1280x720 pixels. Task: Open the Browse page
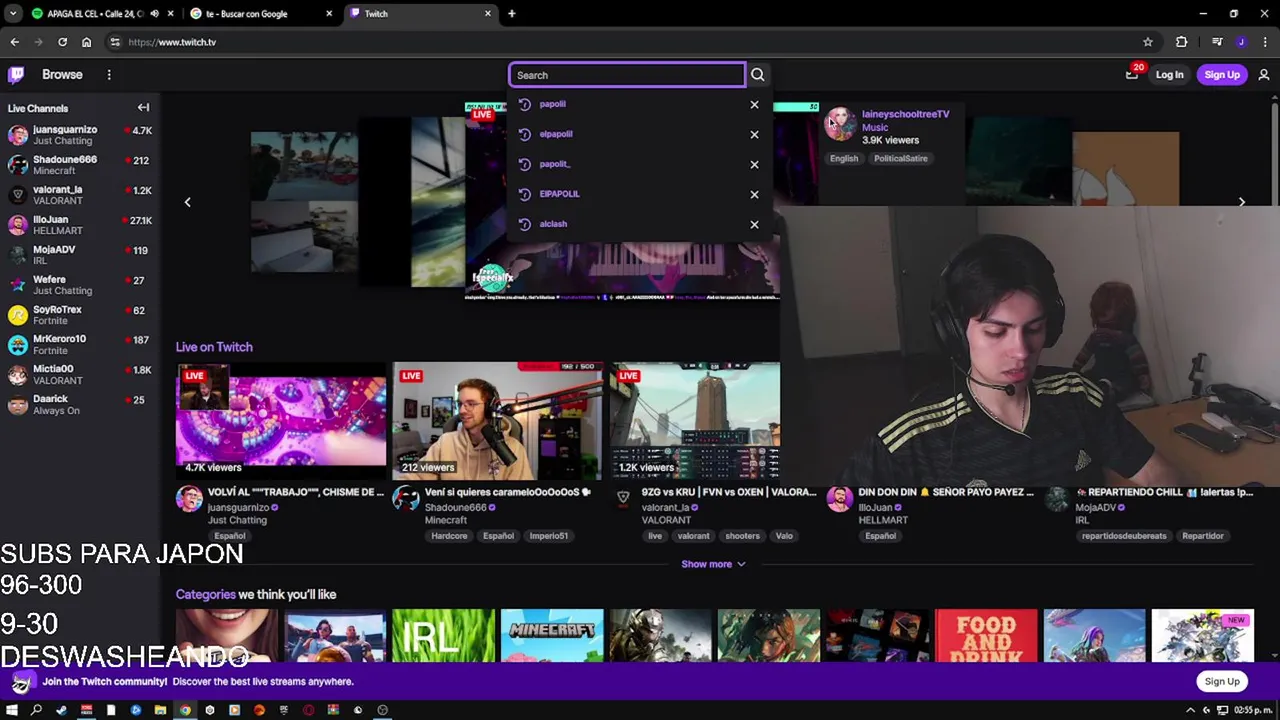(x=62, y=75)
